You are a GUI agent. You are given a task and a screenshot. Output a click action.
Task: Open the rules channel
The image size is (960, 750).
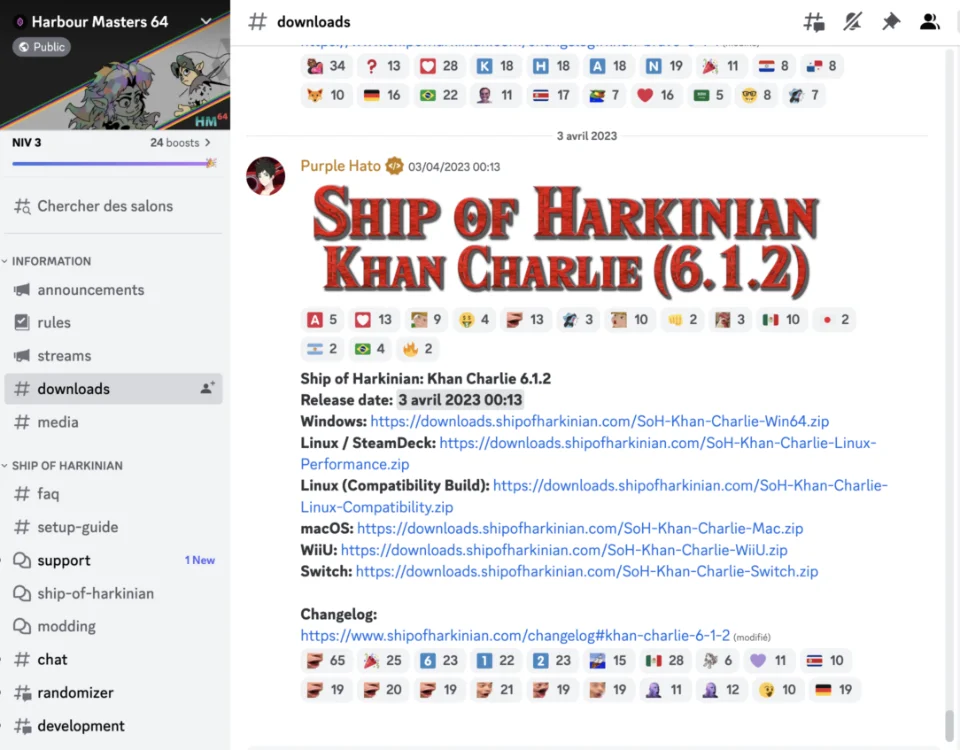(113, 323)
